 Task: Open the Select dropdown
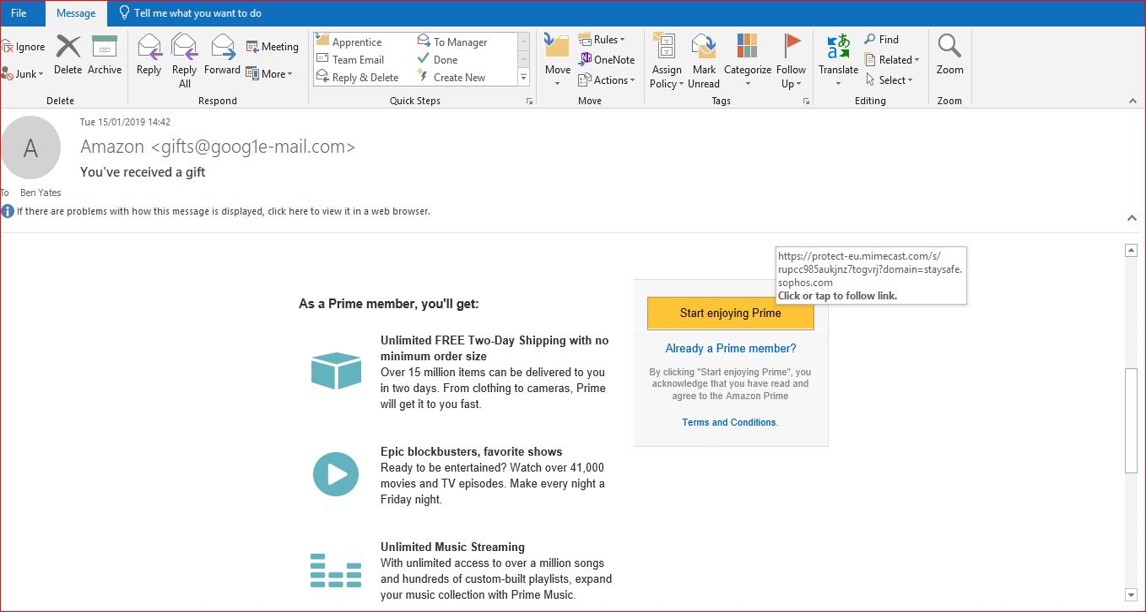tap(889, 80)
